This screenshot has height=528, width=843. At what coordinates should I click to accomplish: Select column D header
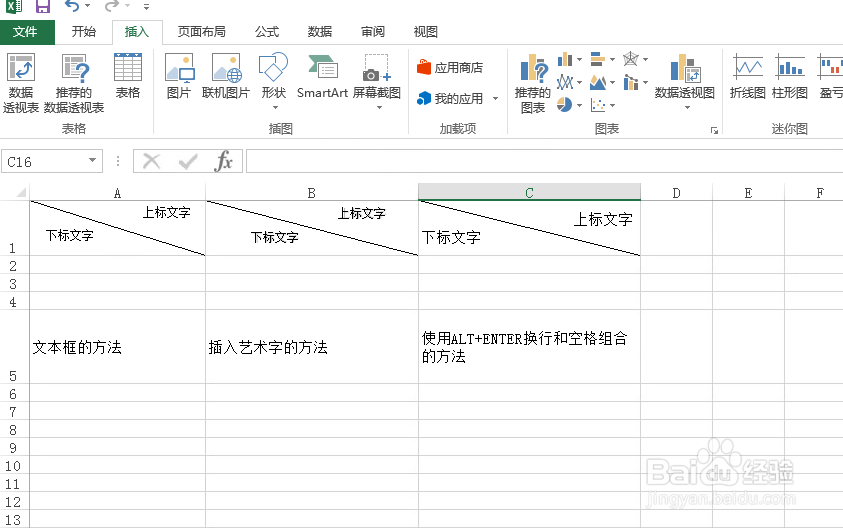[676, 192]
